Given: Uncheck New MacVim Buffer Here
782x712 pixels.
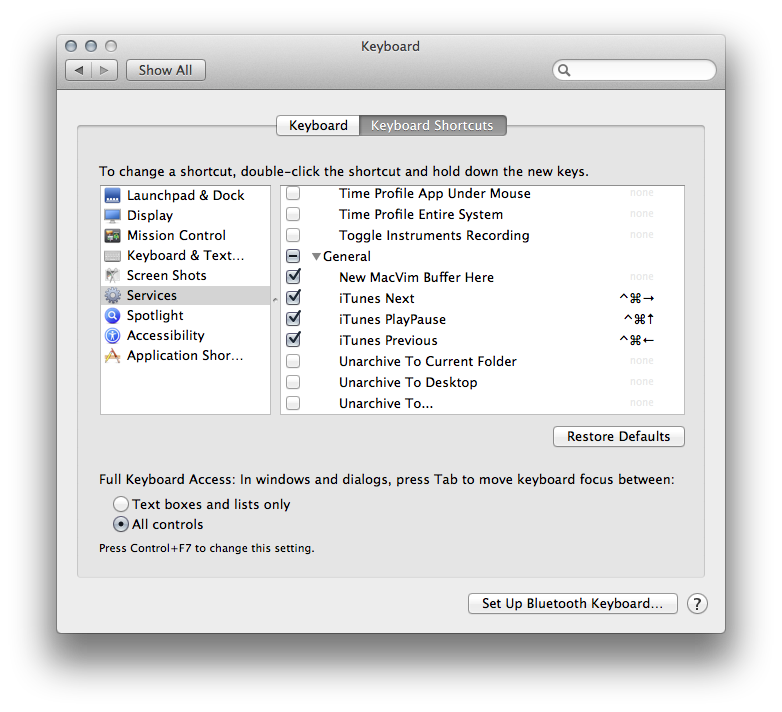Looking at the screenshot, I should pyautogui.click(x=293, y=277).
